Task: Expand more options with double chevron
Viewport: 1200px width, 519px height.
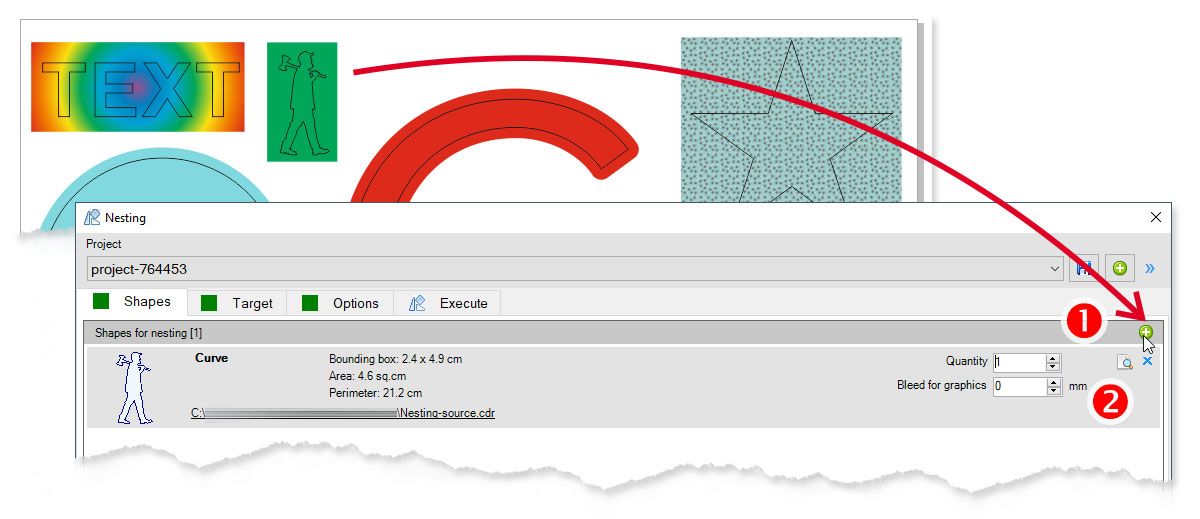Action: coord(1149,268)
